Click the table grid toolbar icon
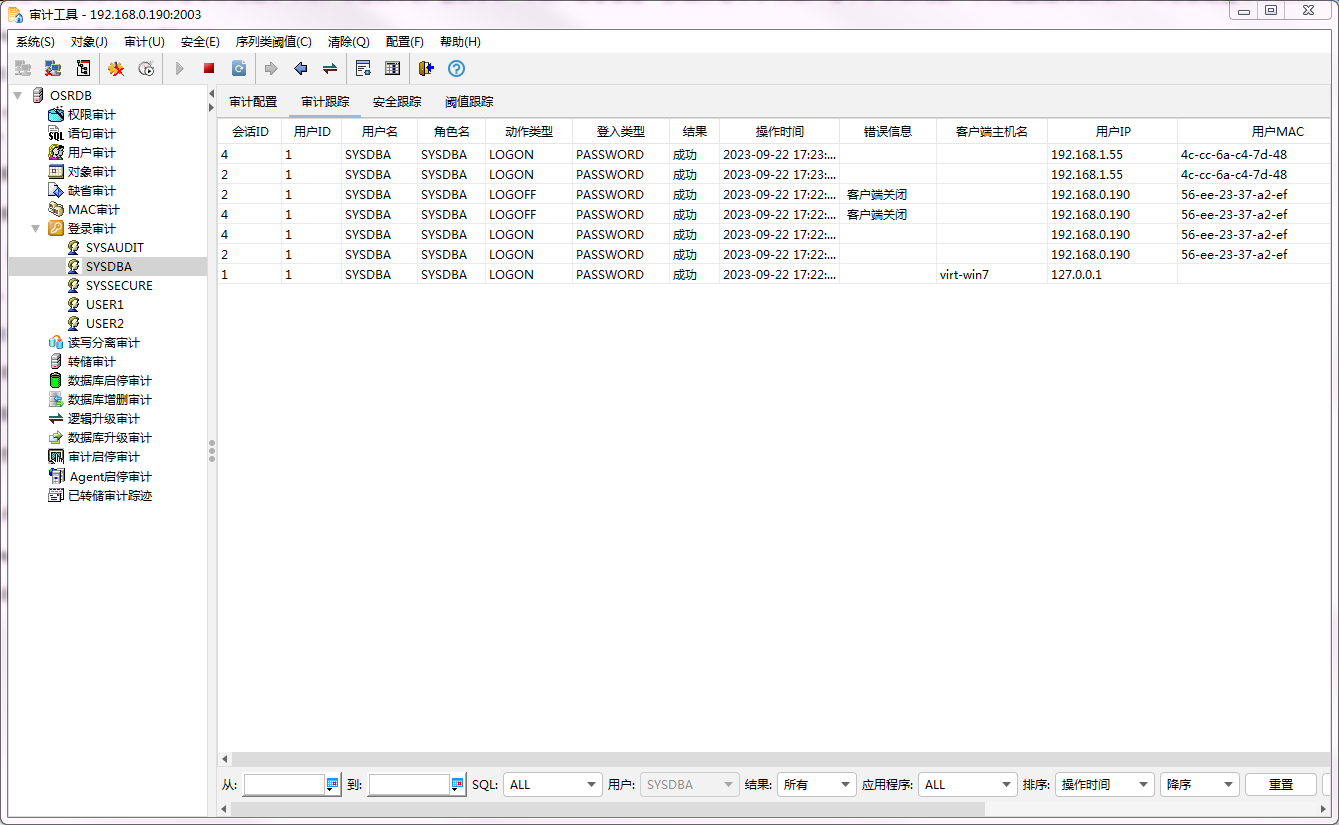The image size is (1339, 825). click(393, 68)
